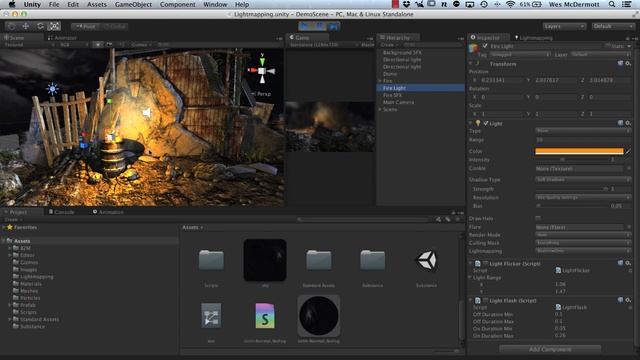Image resolution: width=640 pixels, height=360 pixels.
Task: Open the Tag dropdown
Action: point(520,54)
